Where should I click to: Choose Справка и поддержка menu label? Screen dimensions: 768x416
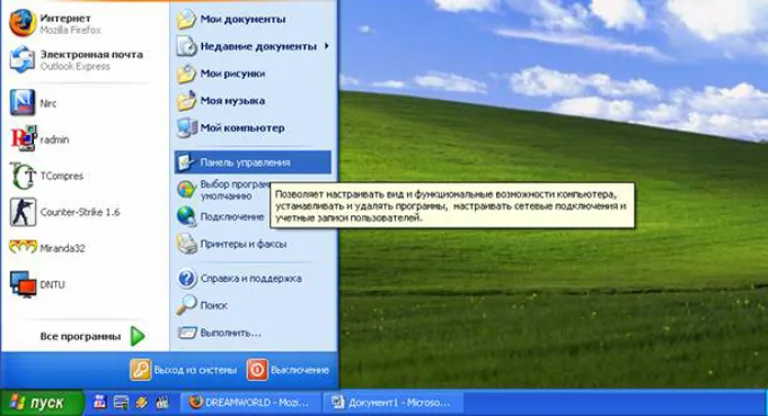point(251,278)
